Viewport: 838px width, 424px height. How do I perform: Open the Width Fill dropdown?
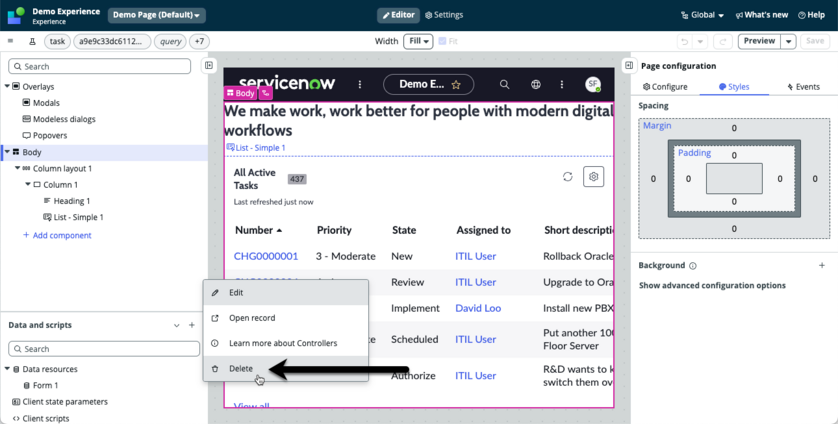(418, 41)
